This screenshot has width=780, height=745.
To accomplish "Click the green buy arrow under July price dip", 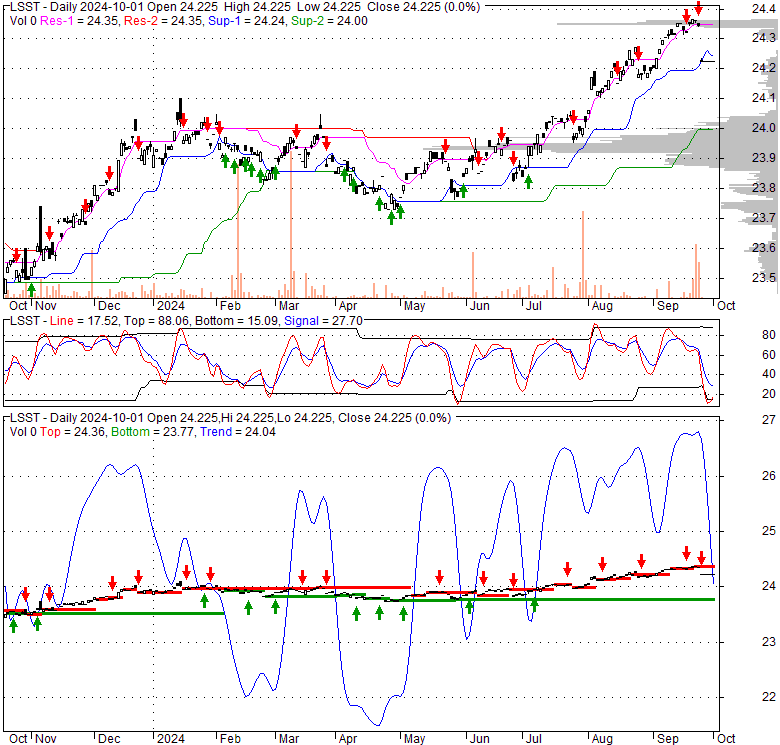I will (x=528, y=181).
